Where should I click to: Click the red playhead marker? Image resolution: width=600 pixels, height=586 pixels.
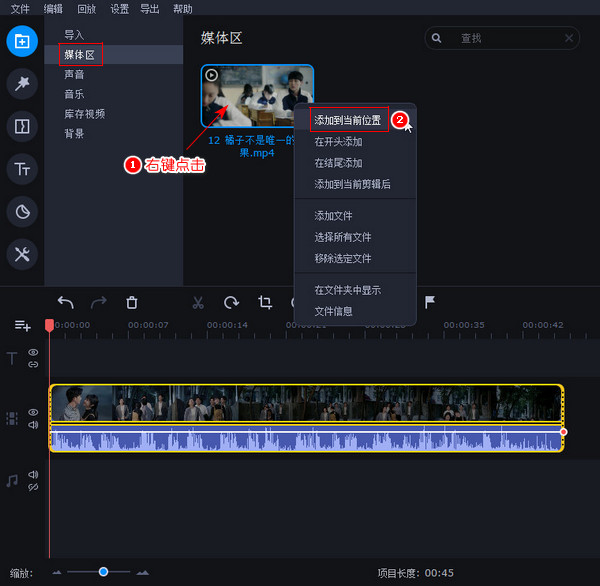tap(49, 325)
